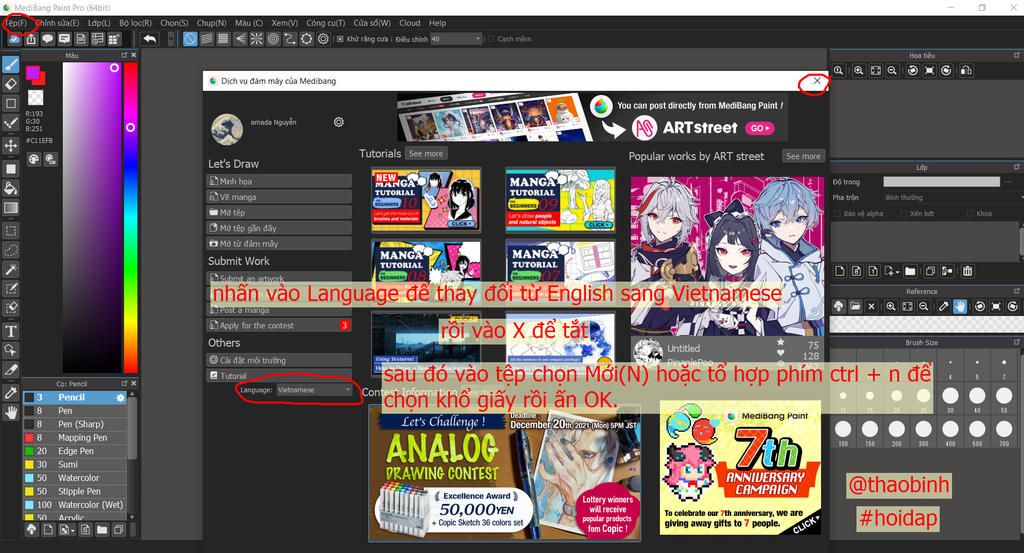
Task: Select the Eraser tool
Action: (11, 84)
